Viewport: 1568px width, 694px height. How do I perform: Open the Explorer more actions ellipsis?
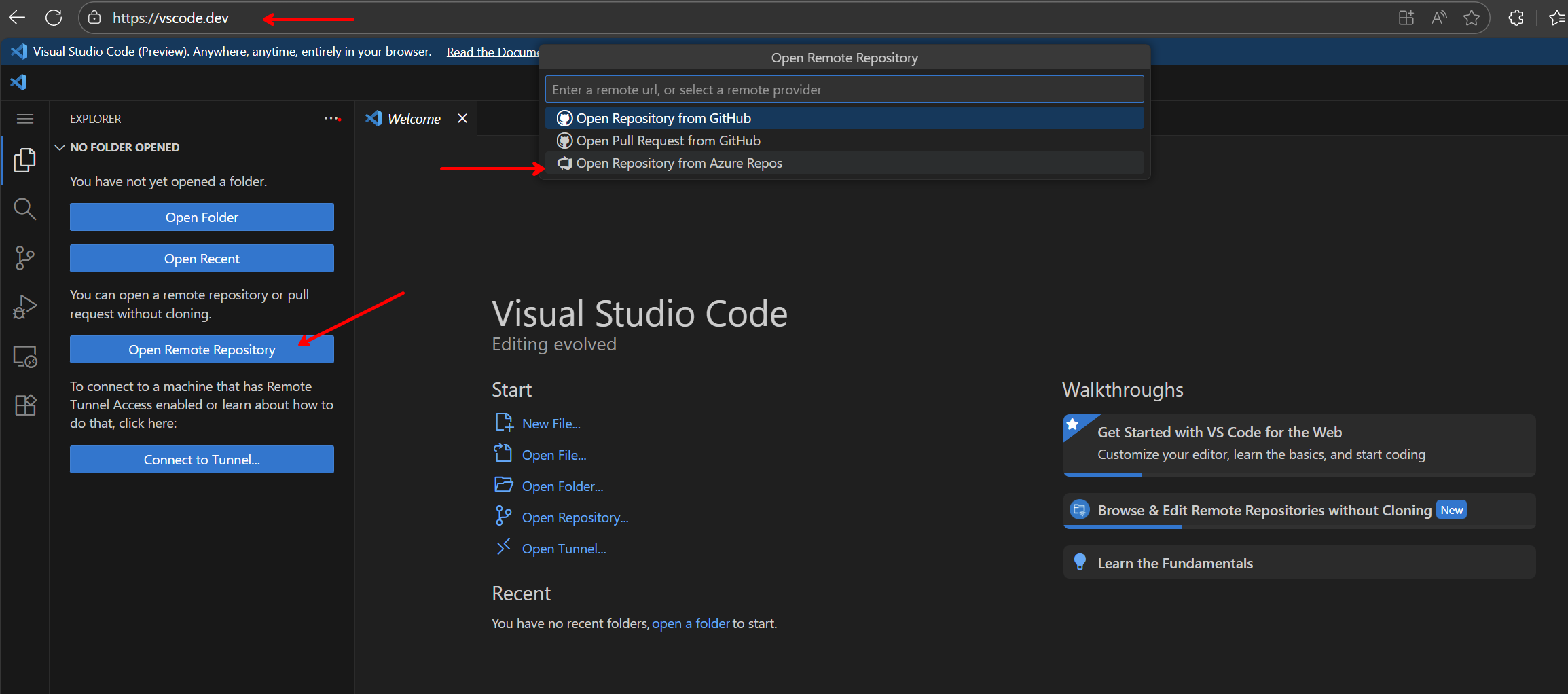coord(332,118)
